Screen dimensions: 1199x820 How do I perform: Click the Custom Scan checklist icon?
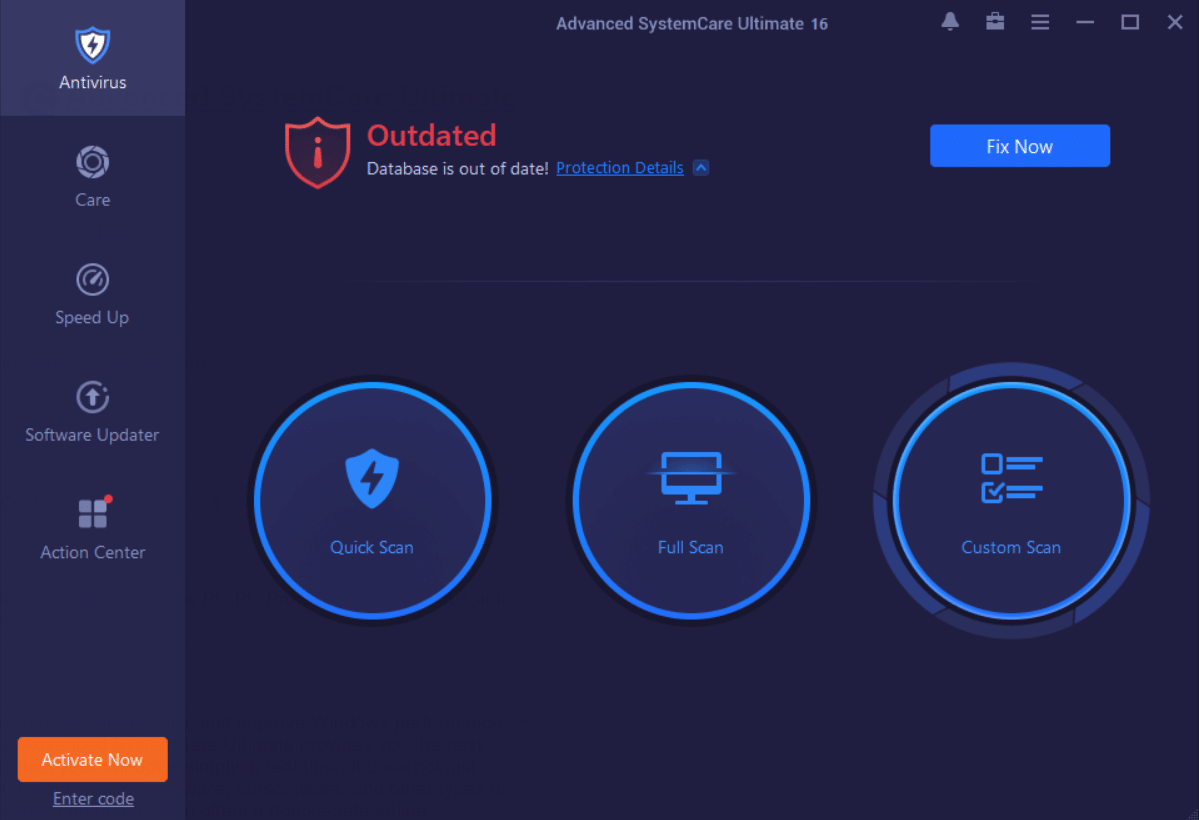(x=1010, y=476)
